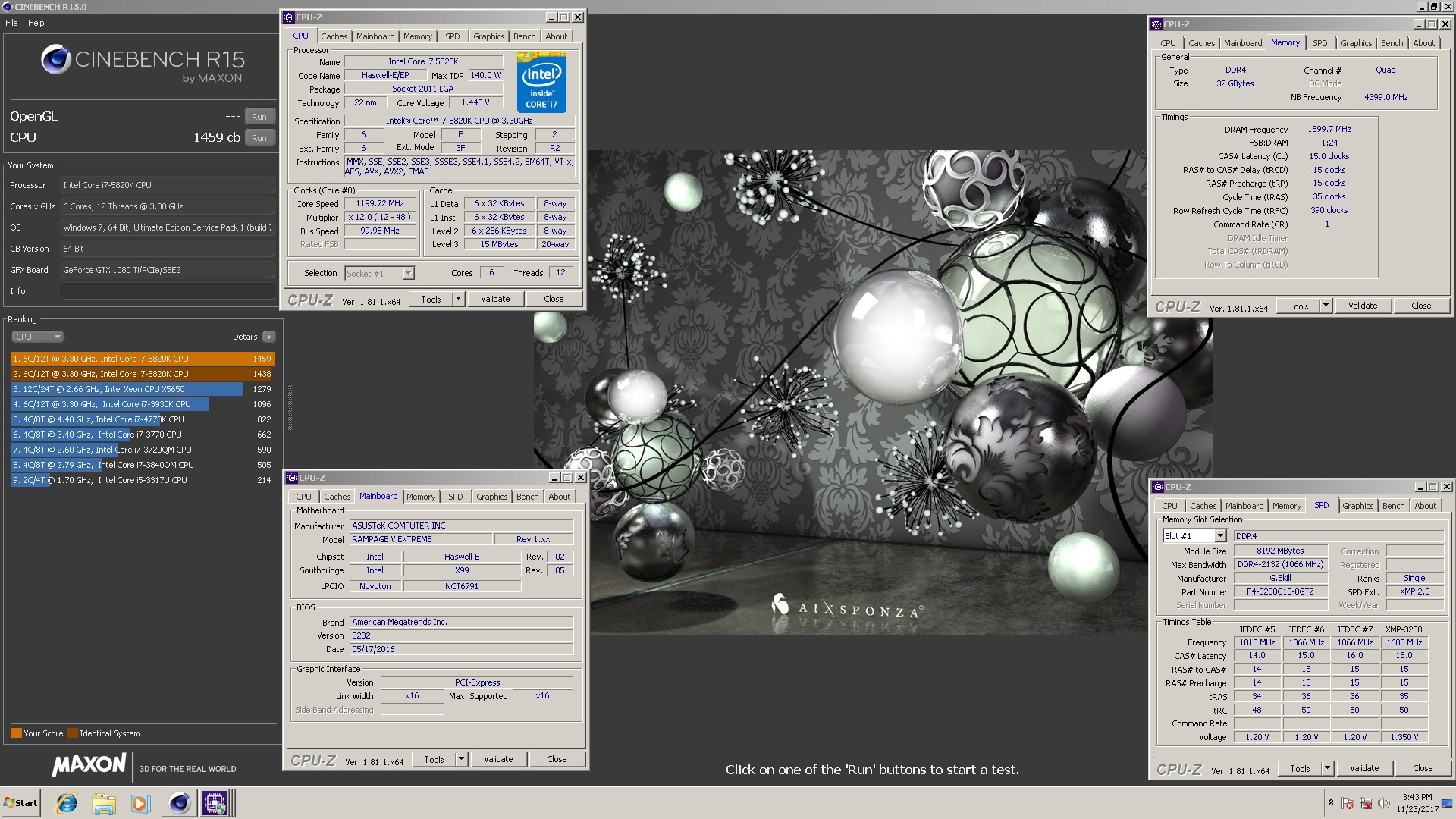Image resolution: width=1456 pixels, height=819 pixels.
Task: Show hidden system tray icons arrow
Action: pos(1331,802)
